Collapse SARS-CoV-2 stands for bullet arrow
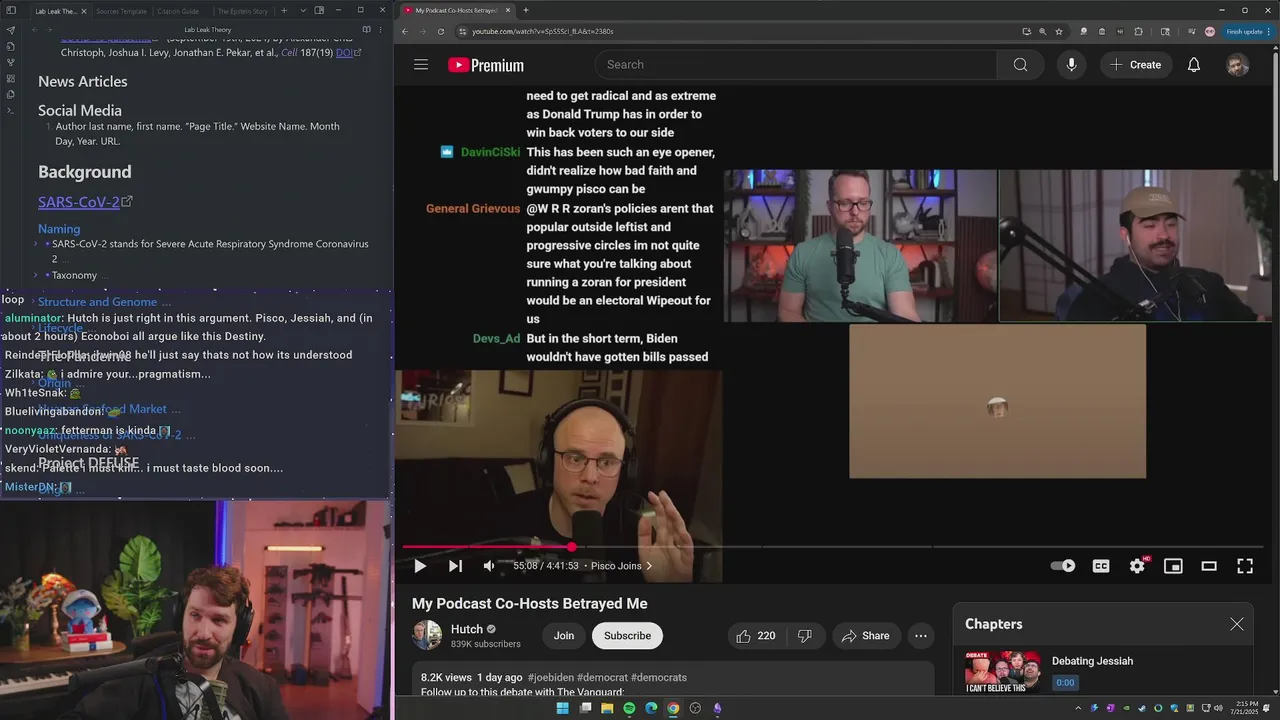Image resolution: width=1280 pixels, height=720 pixels. (36, 244)
